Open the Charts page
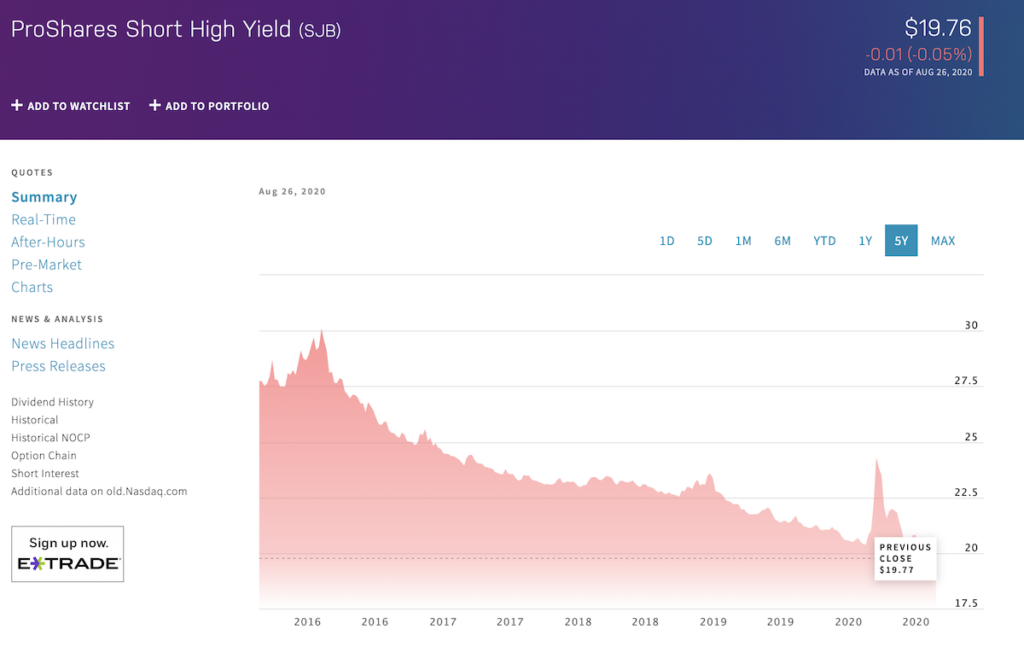This screenshot has height=664, width=1024. click(x=32, y=287)
